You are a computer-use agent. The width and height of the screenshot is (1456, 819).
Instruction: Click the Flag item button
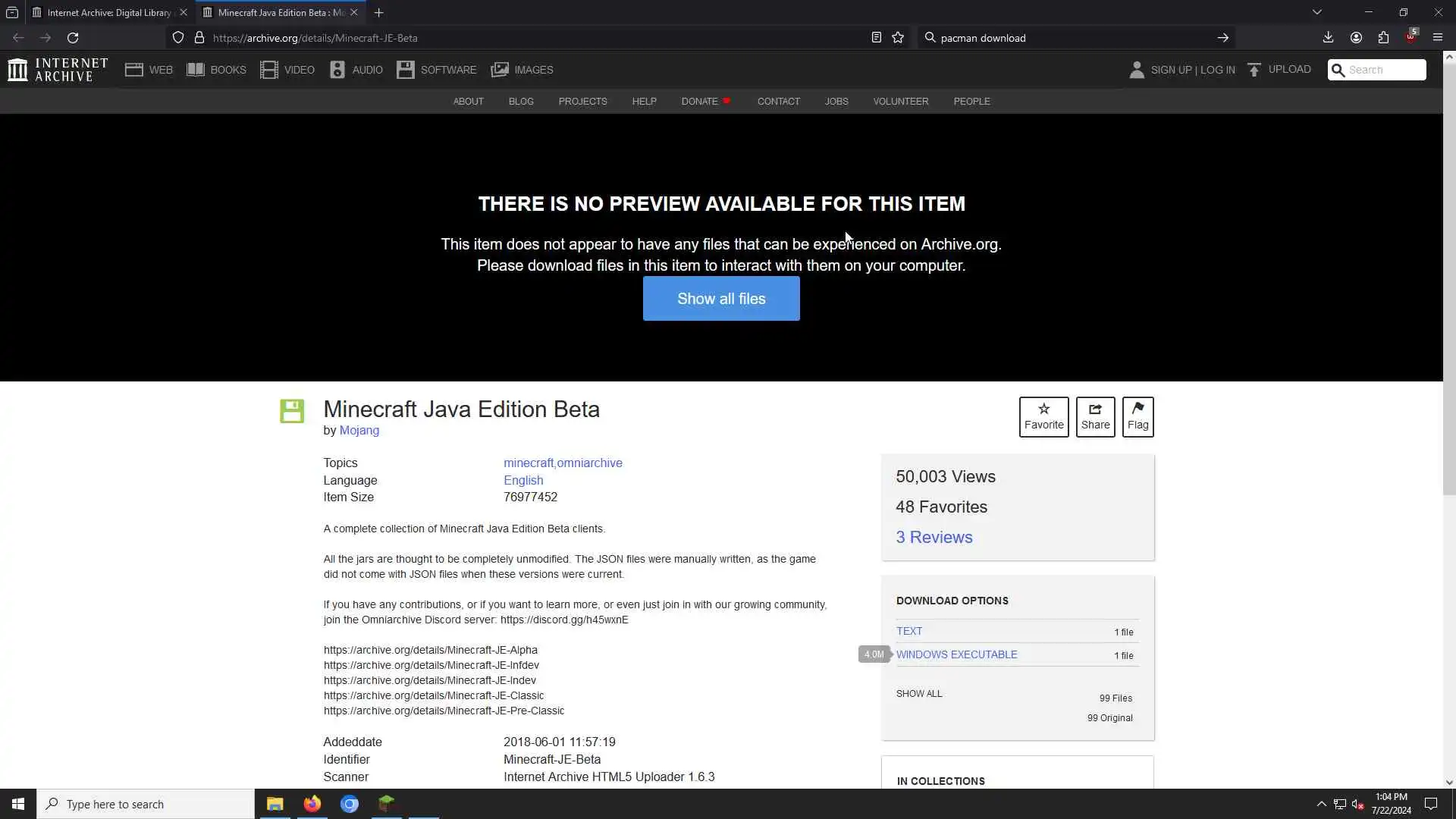1137,416
